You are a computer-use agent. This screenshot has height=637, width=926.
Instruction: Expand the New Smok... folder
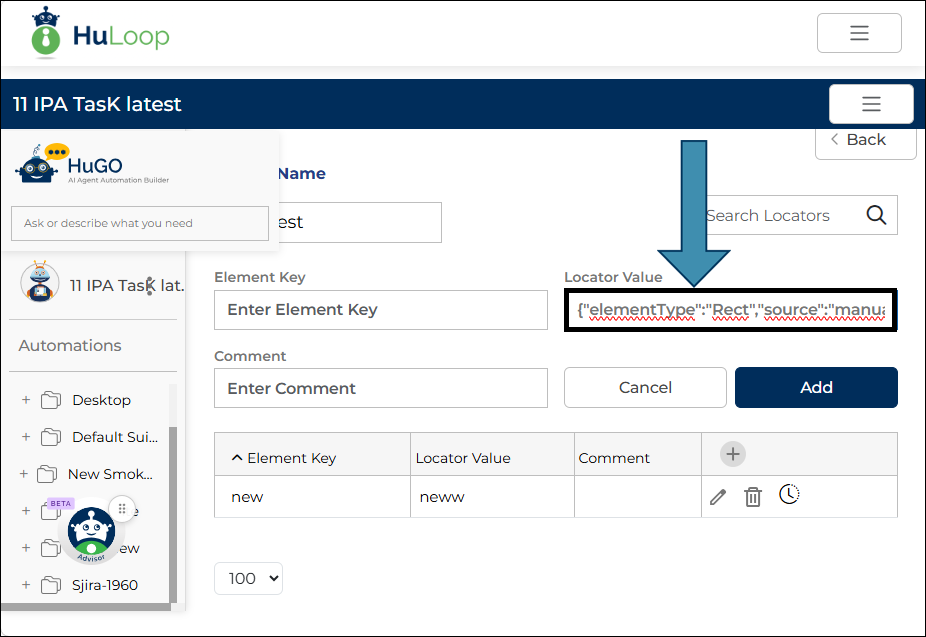click(24, 474)
